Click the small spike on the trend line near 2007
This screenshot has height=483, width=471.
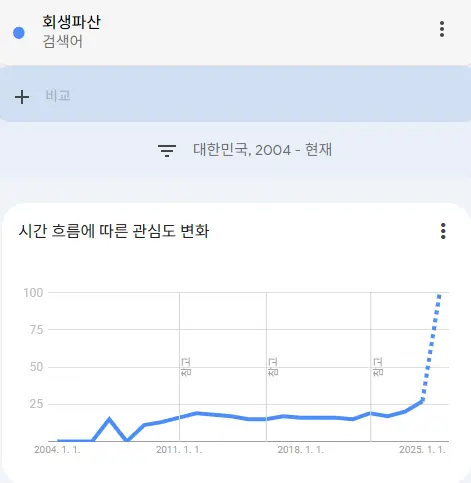pyautogui.click(x=109, y=419)
